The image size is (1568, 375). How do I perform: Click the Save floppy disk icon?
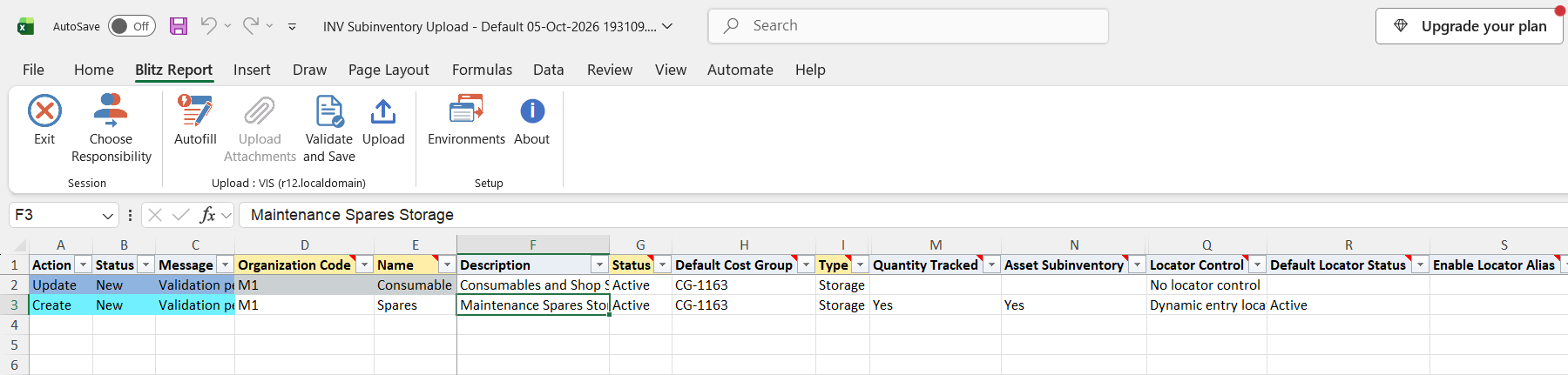[x=179, y=26]
